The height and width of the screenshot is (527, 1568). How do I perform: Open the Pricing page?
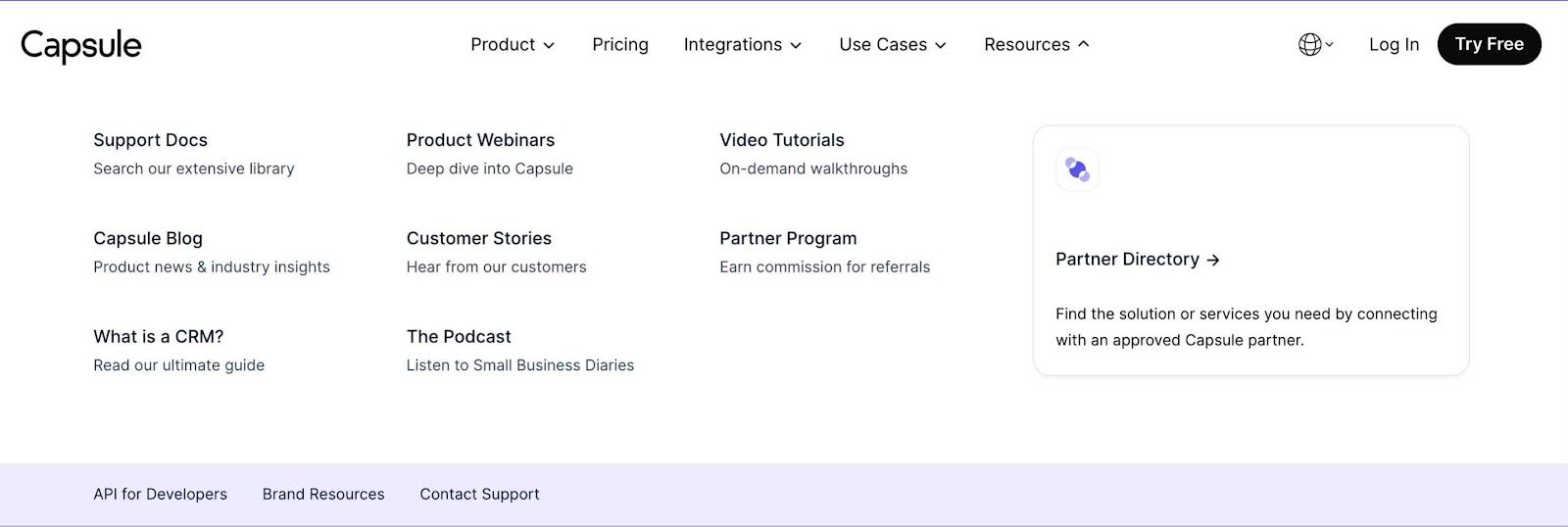620,44
